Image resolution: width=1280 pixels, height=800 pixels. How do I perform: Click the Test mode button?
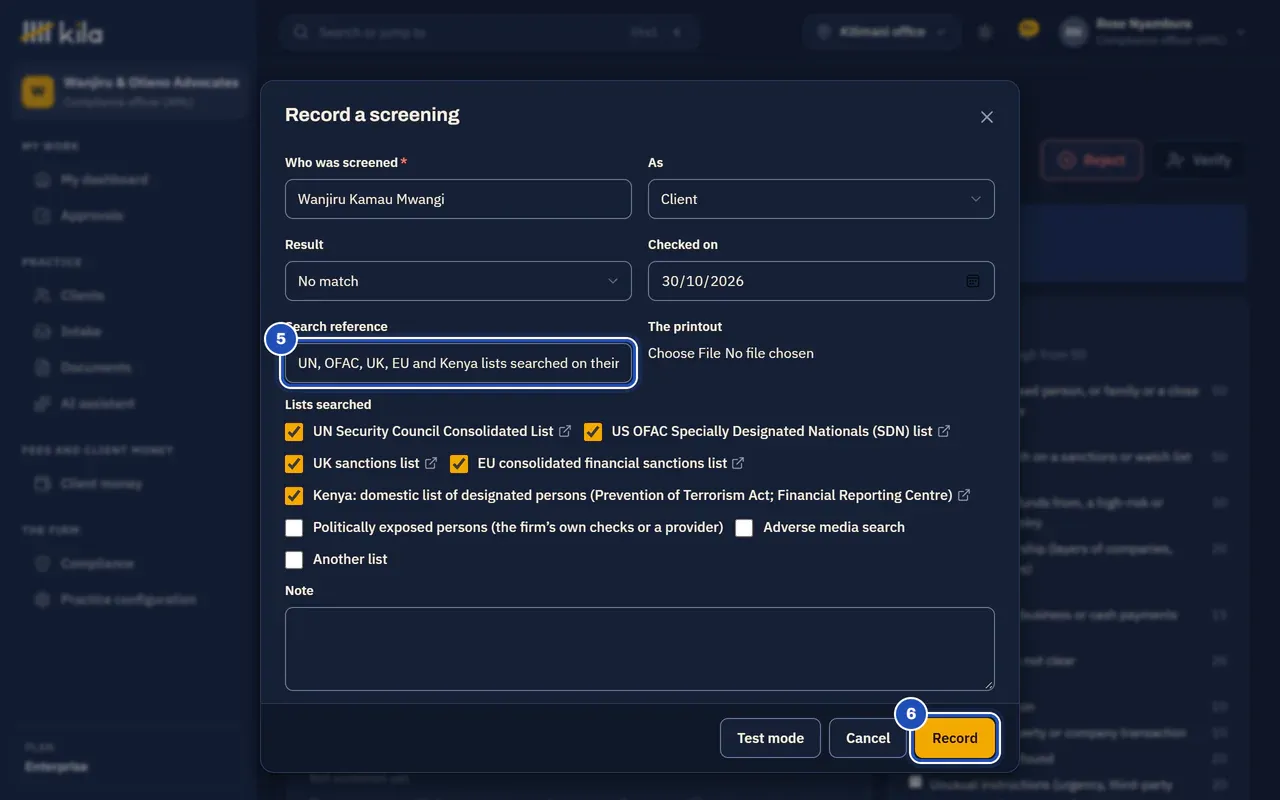pos(770,738)
